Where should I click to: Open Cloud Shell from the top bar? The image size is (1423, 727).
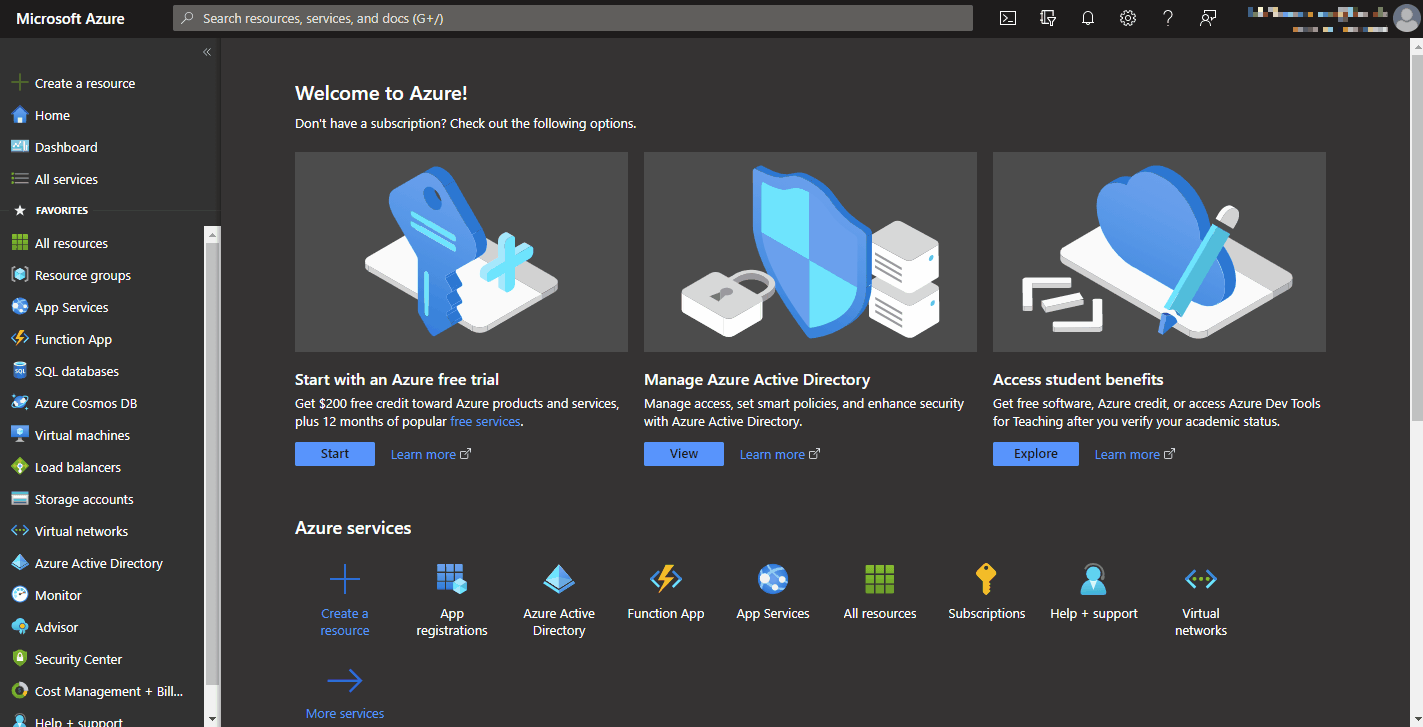(x=1007, y=18)
